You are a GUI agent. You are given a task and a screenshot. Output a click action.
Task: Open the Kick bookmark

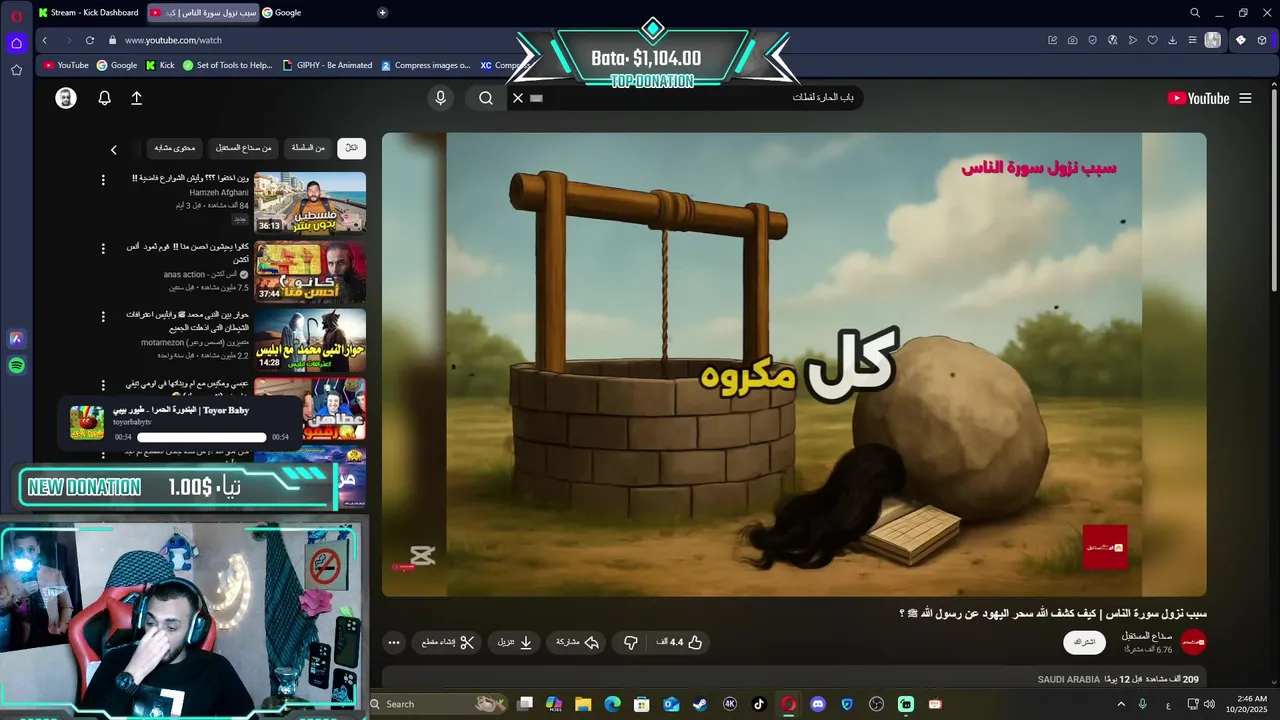(x=160, y=65)
